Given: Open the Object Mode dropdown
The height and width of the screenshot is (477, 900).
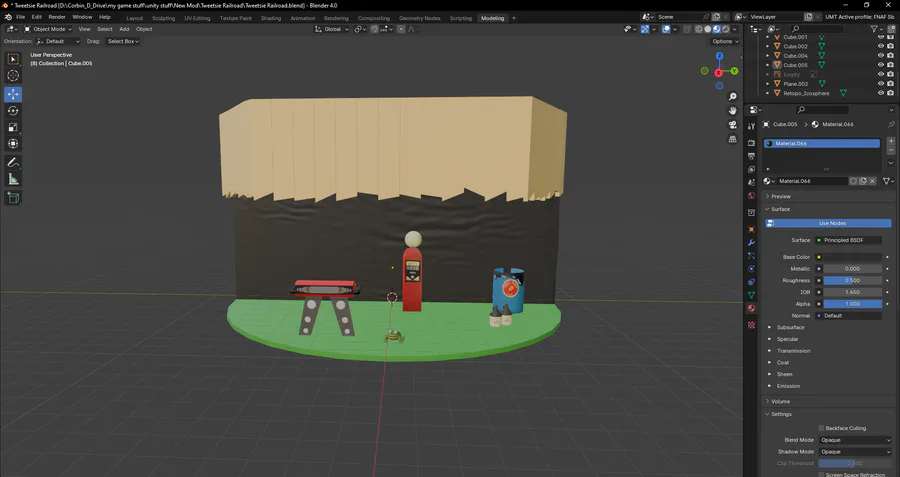Looking at the screenshot, I should (x=48, y=29).
